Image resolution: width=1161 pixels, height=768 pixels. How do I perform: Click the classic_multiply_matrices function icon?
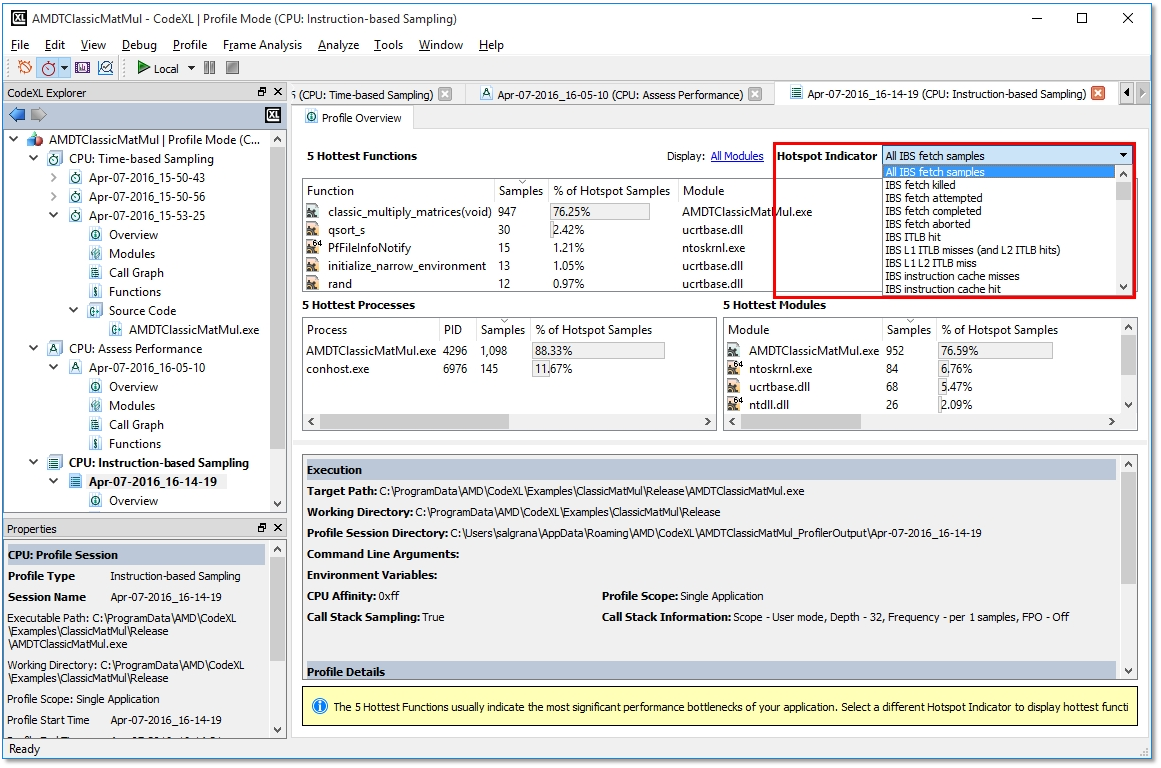(312, 212)
